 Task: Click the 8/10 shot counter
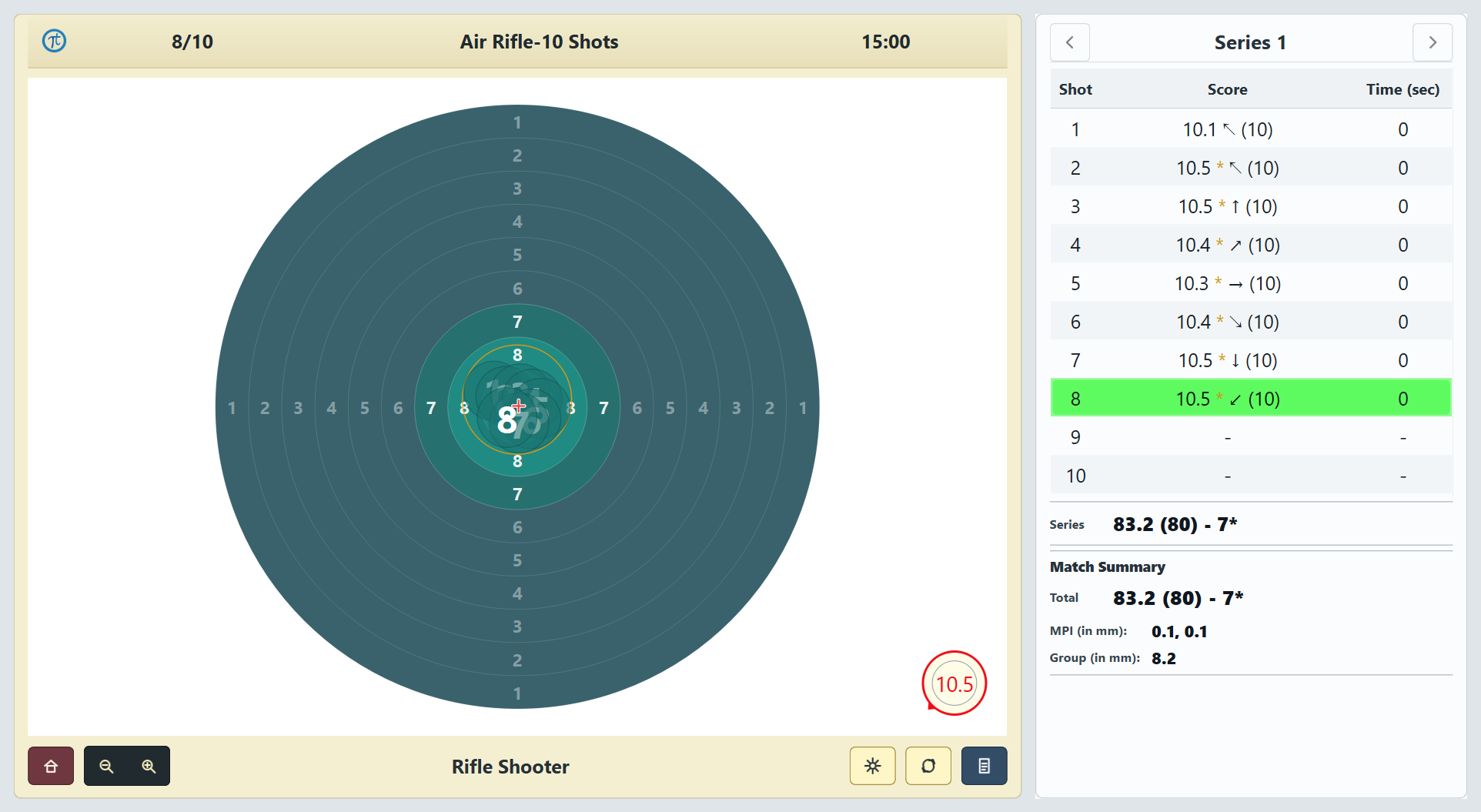[x=192, y=42]
